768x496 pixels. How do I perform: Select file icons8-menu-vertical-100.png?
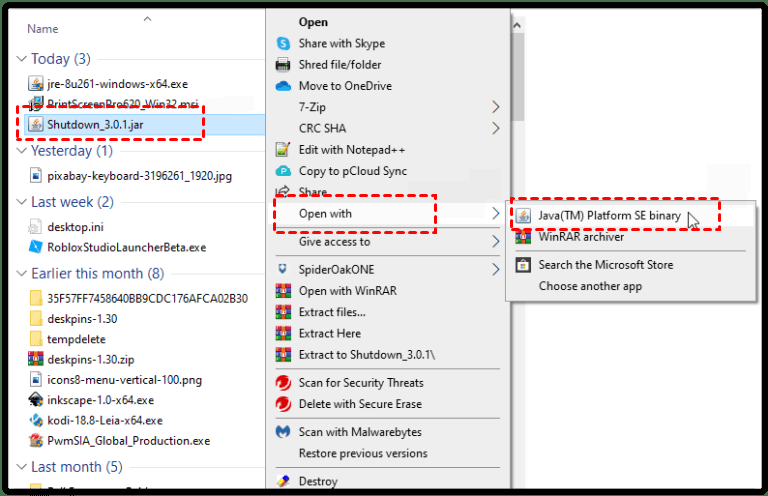pos(124,380)
